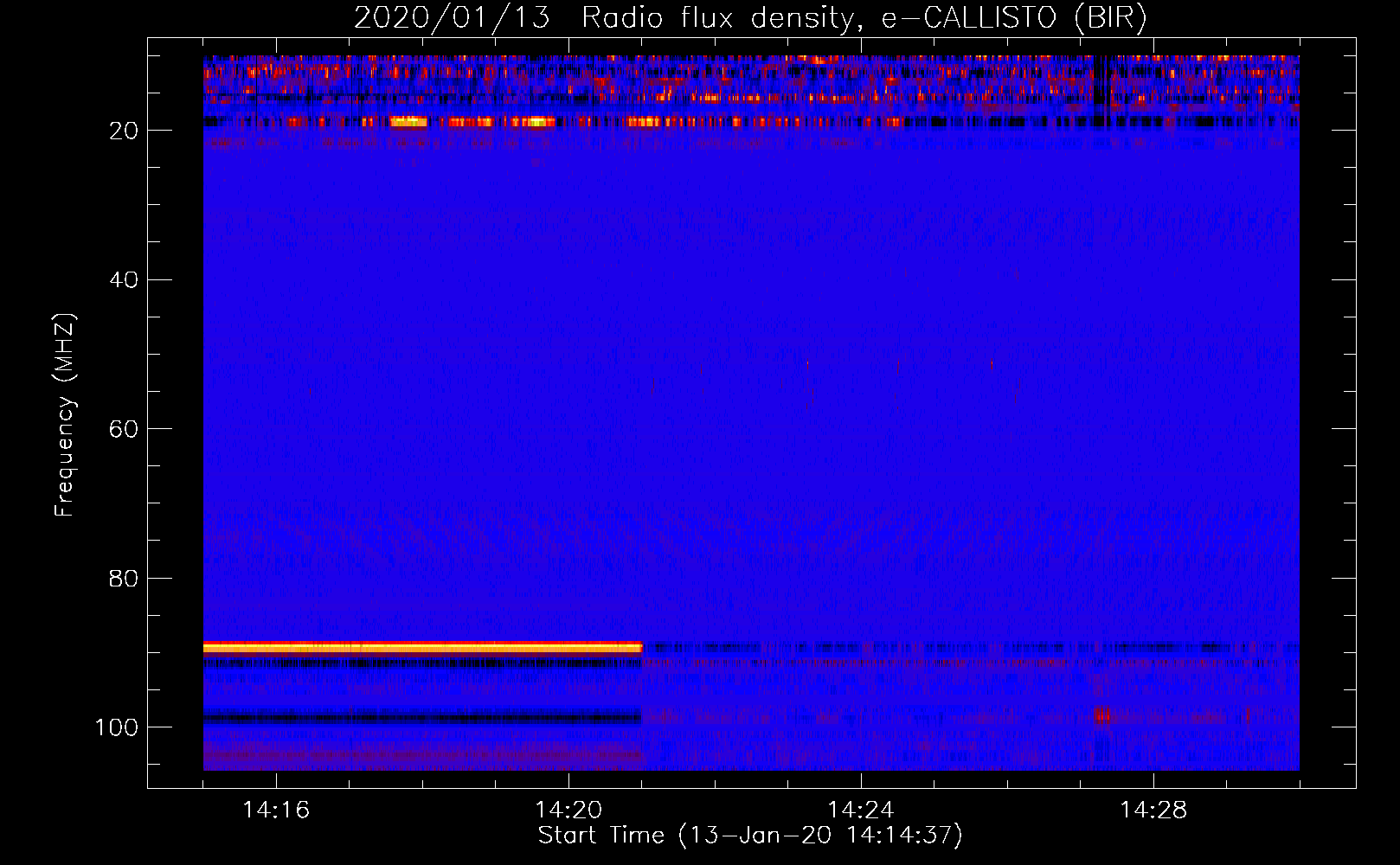The width and height of the screenshot is (1400, 865).
Task: Click the red spot near 14:27 at 98 MHz
Action: (x=1101, y=716)
